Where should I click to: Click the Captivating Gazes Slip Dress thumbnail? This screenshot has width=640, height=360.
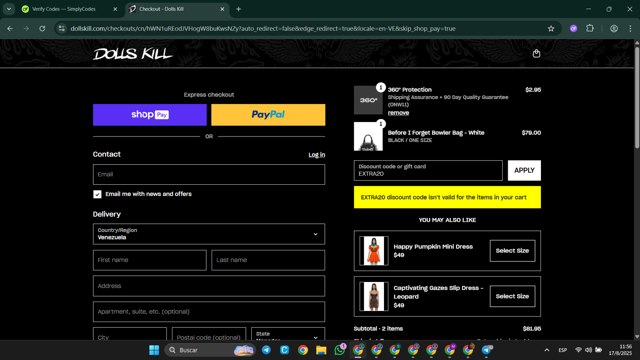pos(374,296)
